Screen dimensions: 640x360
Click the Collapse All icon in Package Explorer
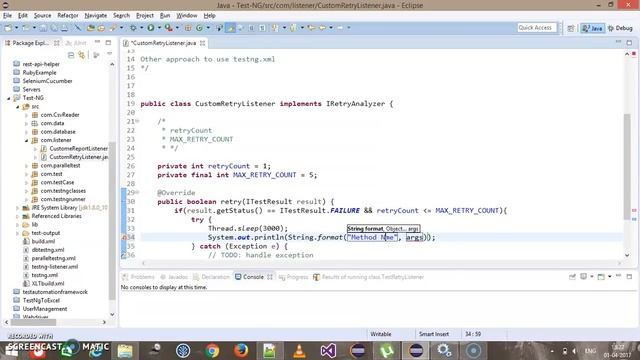71,55
